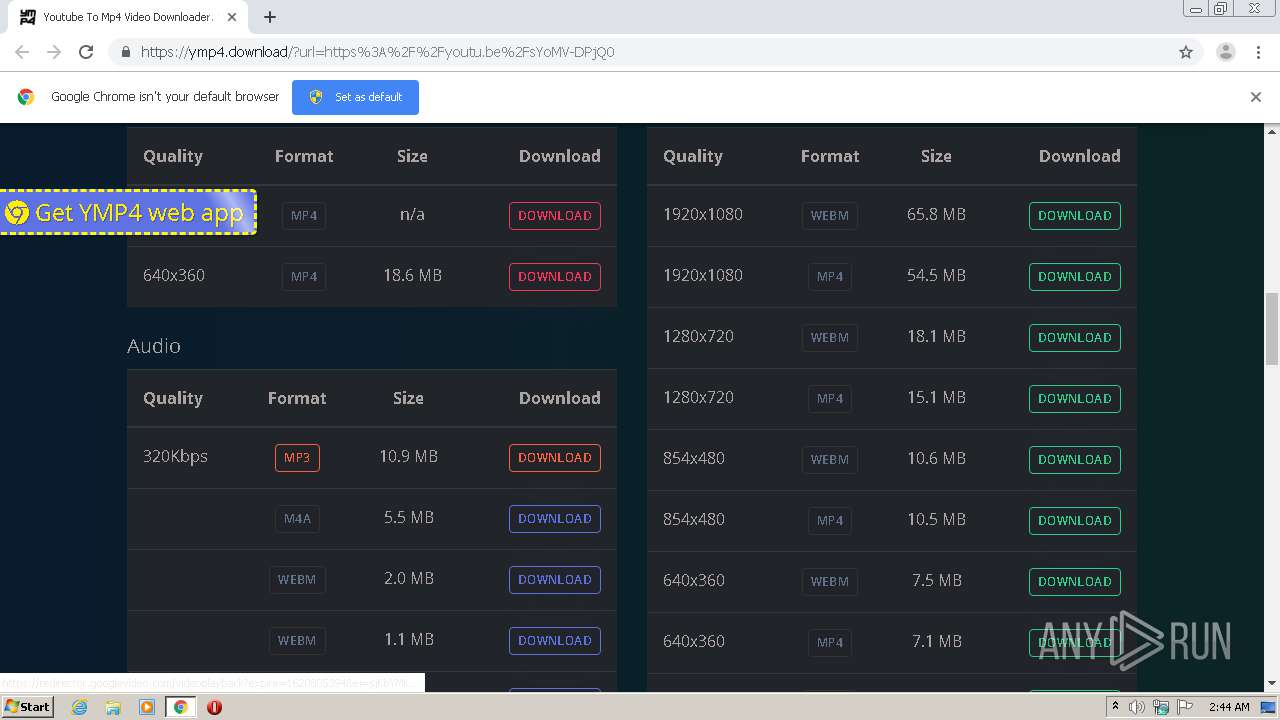Screen dimensions: 1280x720
Task: Open a new browser tab
Action: click(x=270, y=17)
